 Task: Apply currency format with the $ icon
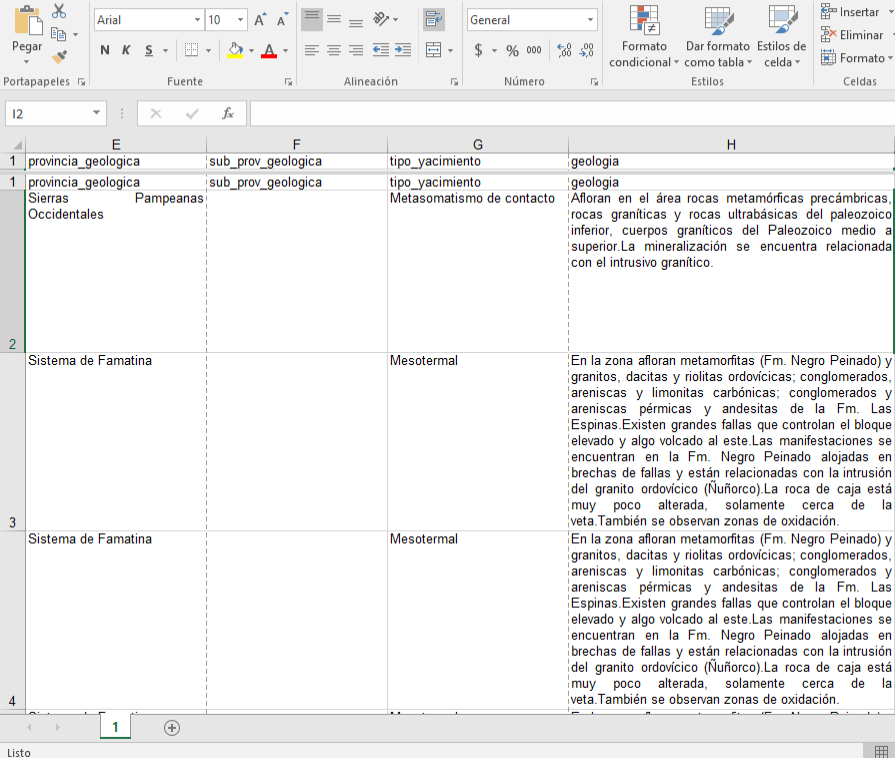[x=478, y=50]
